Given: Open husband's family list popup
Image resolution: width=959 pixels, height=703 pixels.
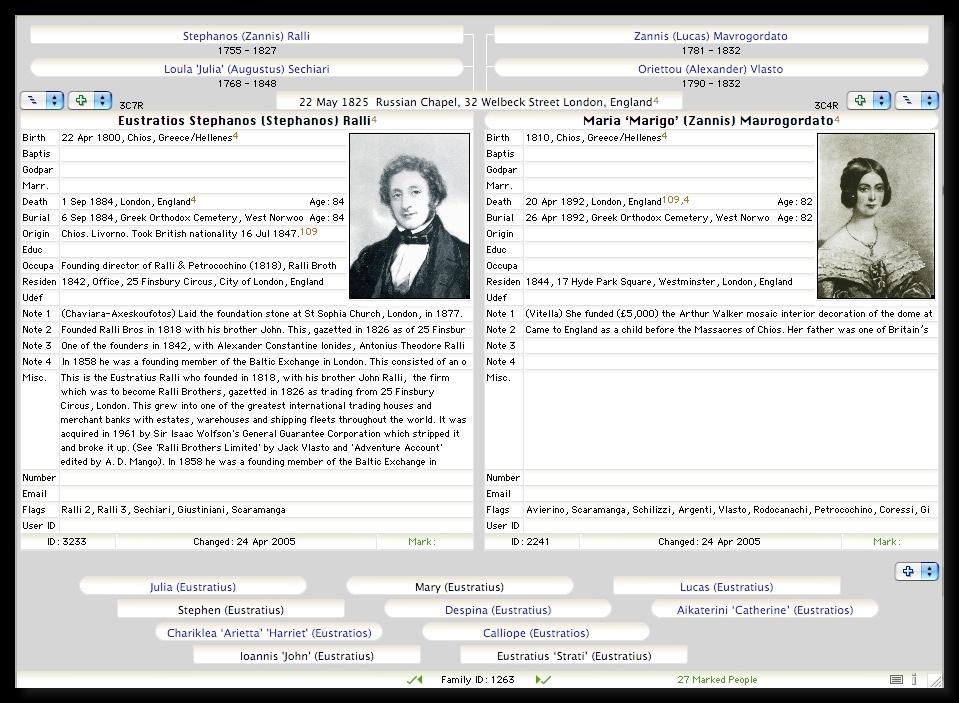Looking at the screenshot, I should 42,101.
